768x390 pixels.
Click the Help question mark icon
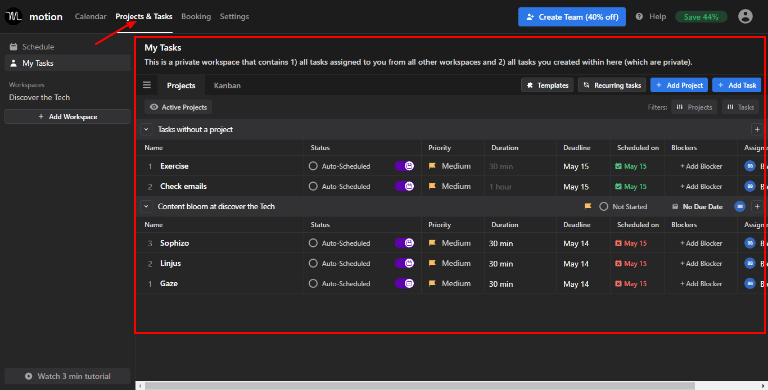tap(639, 17)
